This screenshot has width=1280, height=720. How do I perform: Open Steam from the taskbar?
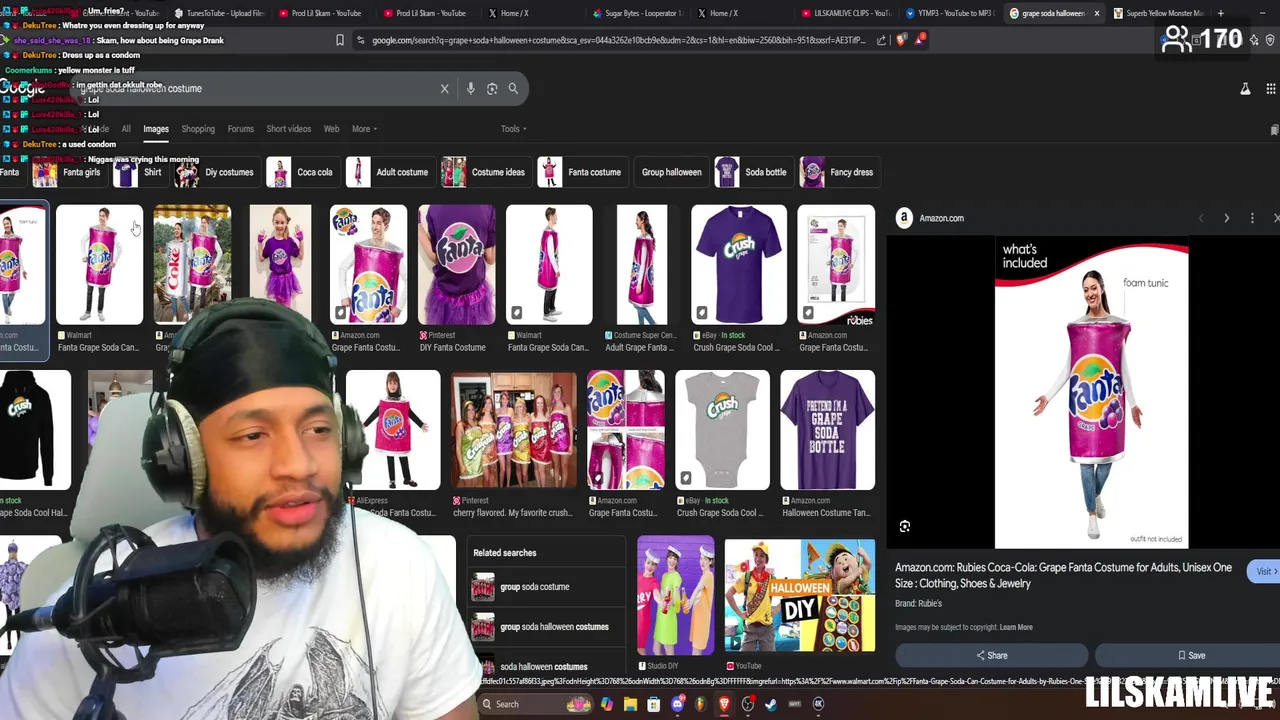click(x=771, y=704)
